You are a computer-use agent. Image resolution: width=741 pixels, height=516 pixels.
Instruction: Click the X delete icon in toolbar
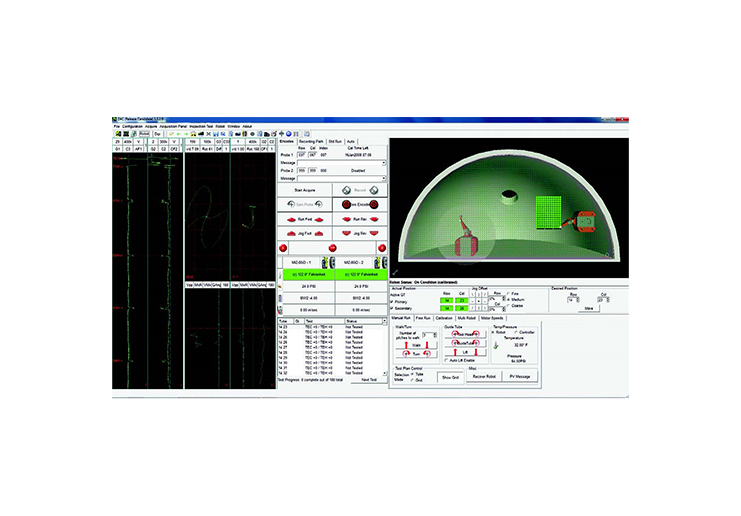click(x=208, y=134)
